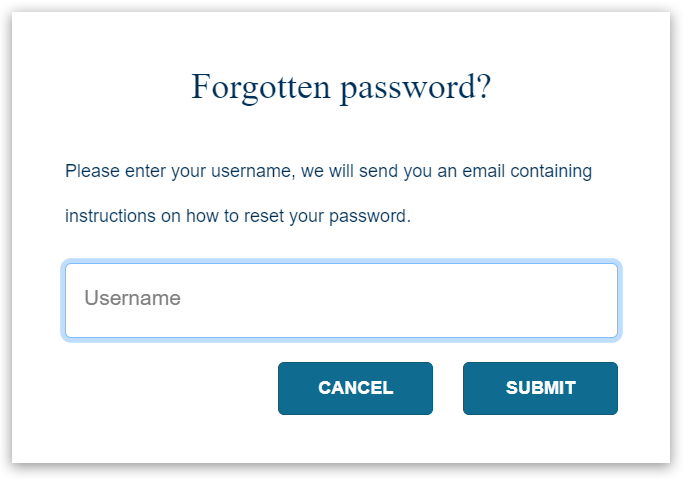Viewport: 688px width, 481px height.
Task: Focus the text box with Username placeholder
Action: (341, 300)
